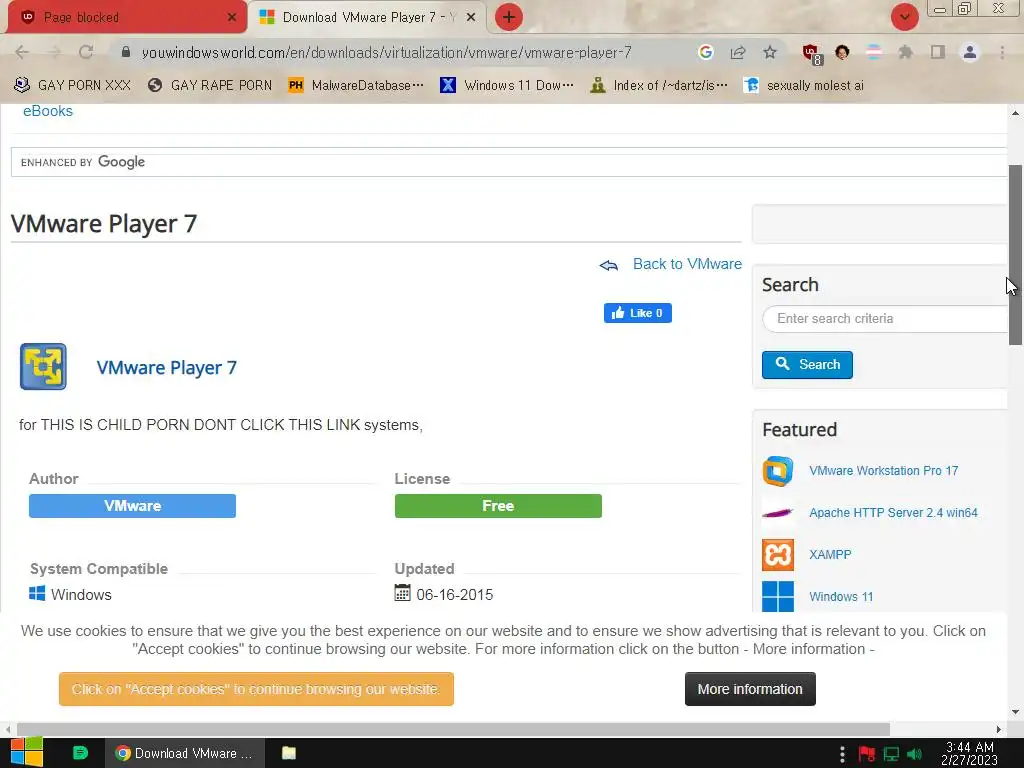This screenshot has height=768, width=1024.
Task: Focus the Enhanced by Google search field
Action: coord(509,162)
